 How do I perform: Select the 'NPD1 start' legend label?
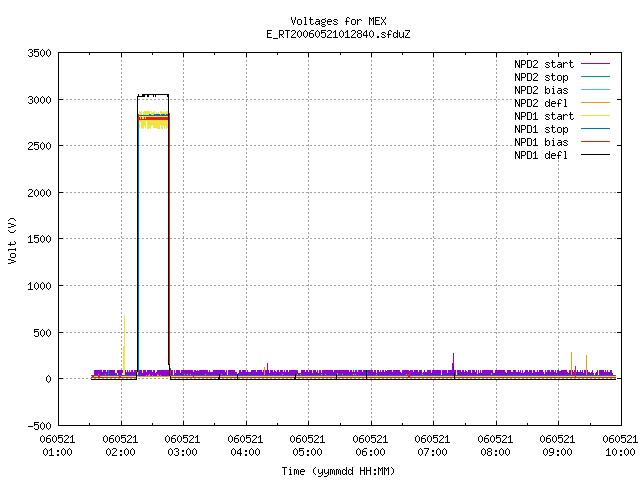[544, 116]
